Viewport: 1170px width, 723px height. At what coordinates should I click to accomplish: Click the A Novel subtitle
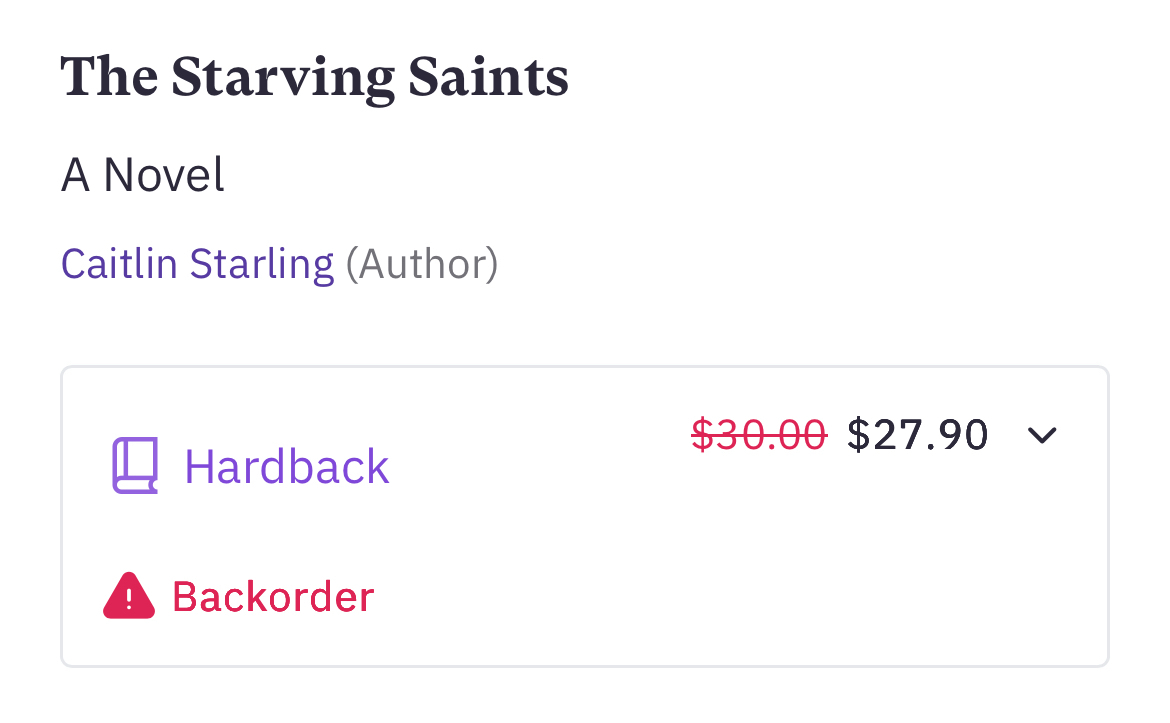(143, 175)
